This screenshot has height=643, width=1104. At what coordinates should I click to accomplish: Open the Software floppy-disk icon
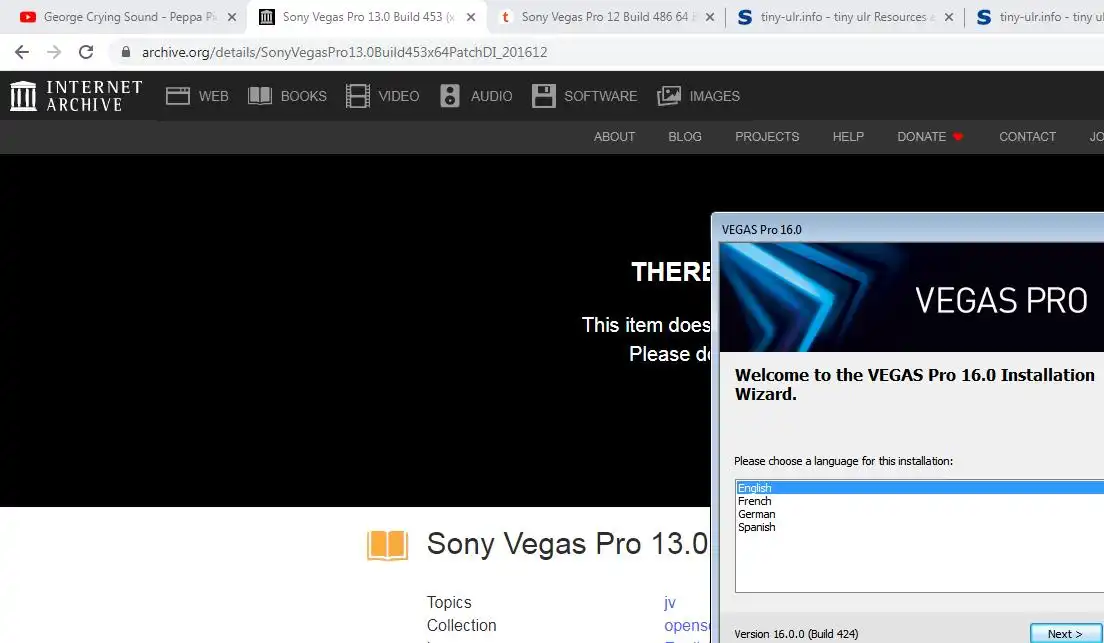point(544,96)
